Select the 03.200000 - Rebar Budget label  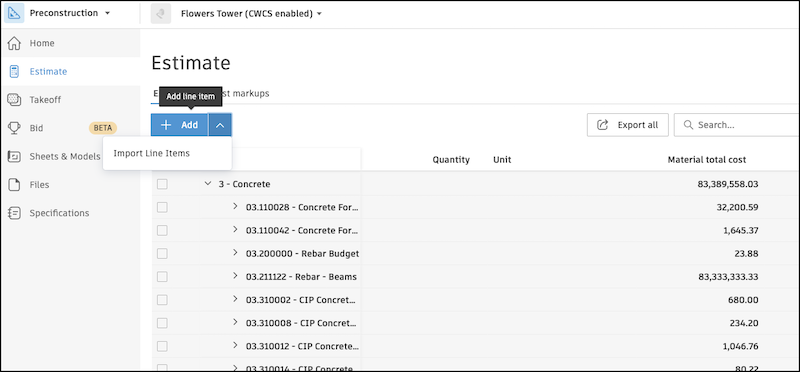[302, 254]
